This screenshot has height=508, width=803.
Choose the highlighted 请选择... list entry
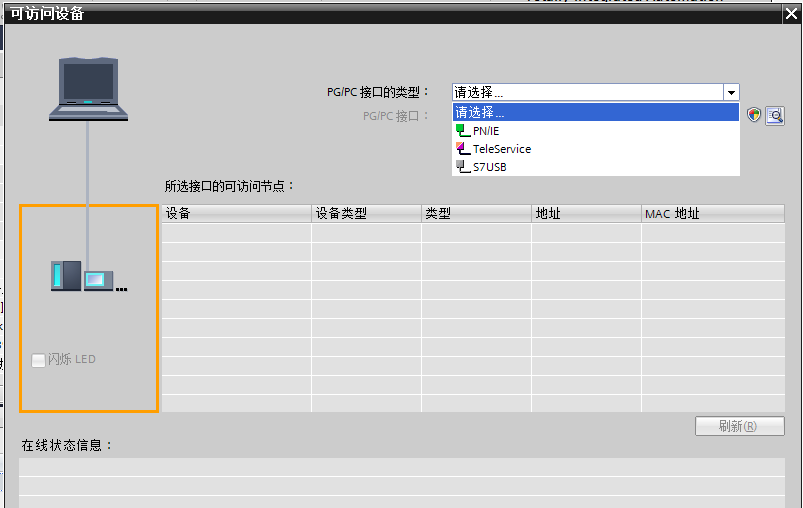point(596,112)
